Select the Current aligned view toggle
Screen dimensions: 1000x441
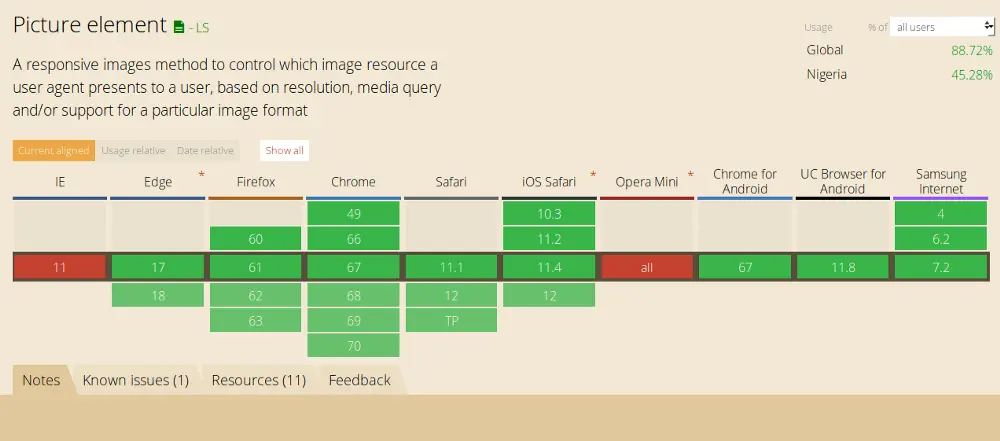click(x=54, y=151)
